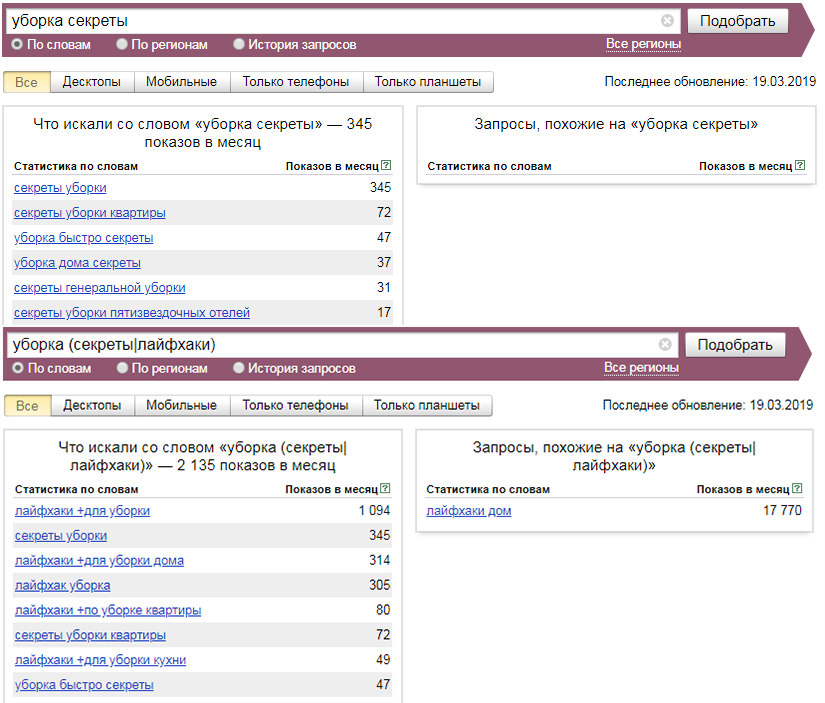This screenshot has width=825, height=703.
Task: Select "По словам" radio in the lower search bar
Action: coord(17,367)
